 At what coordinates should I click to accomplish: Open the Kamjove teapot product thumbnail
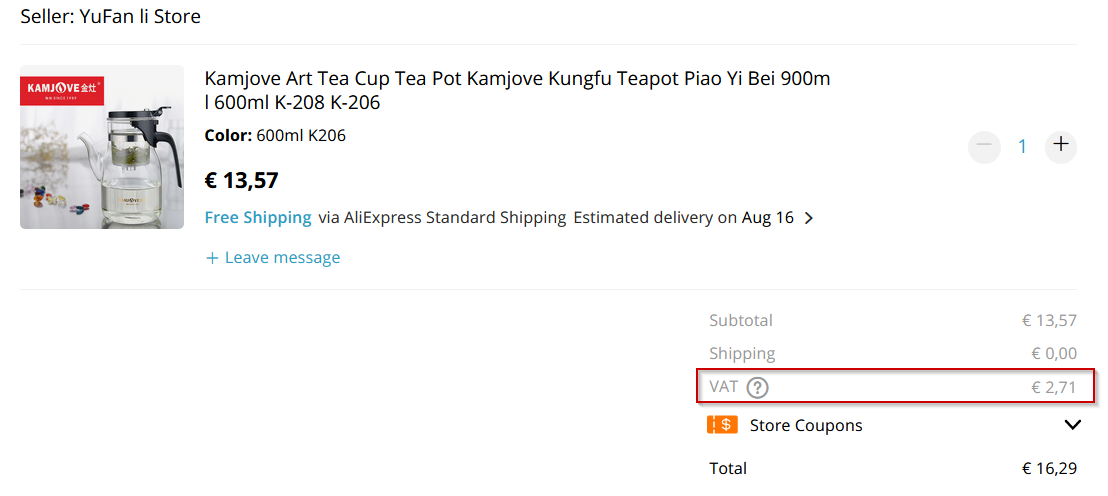coord(102,148)
